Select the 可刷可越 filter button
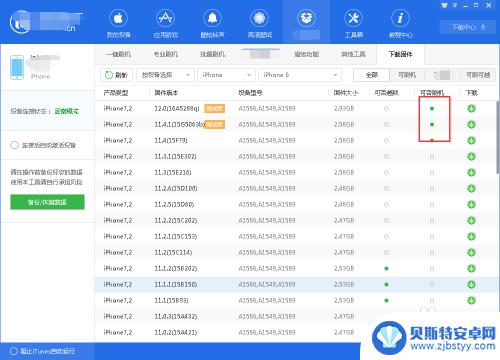The image size is (500, 360). coord(478,75)
